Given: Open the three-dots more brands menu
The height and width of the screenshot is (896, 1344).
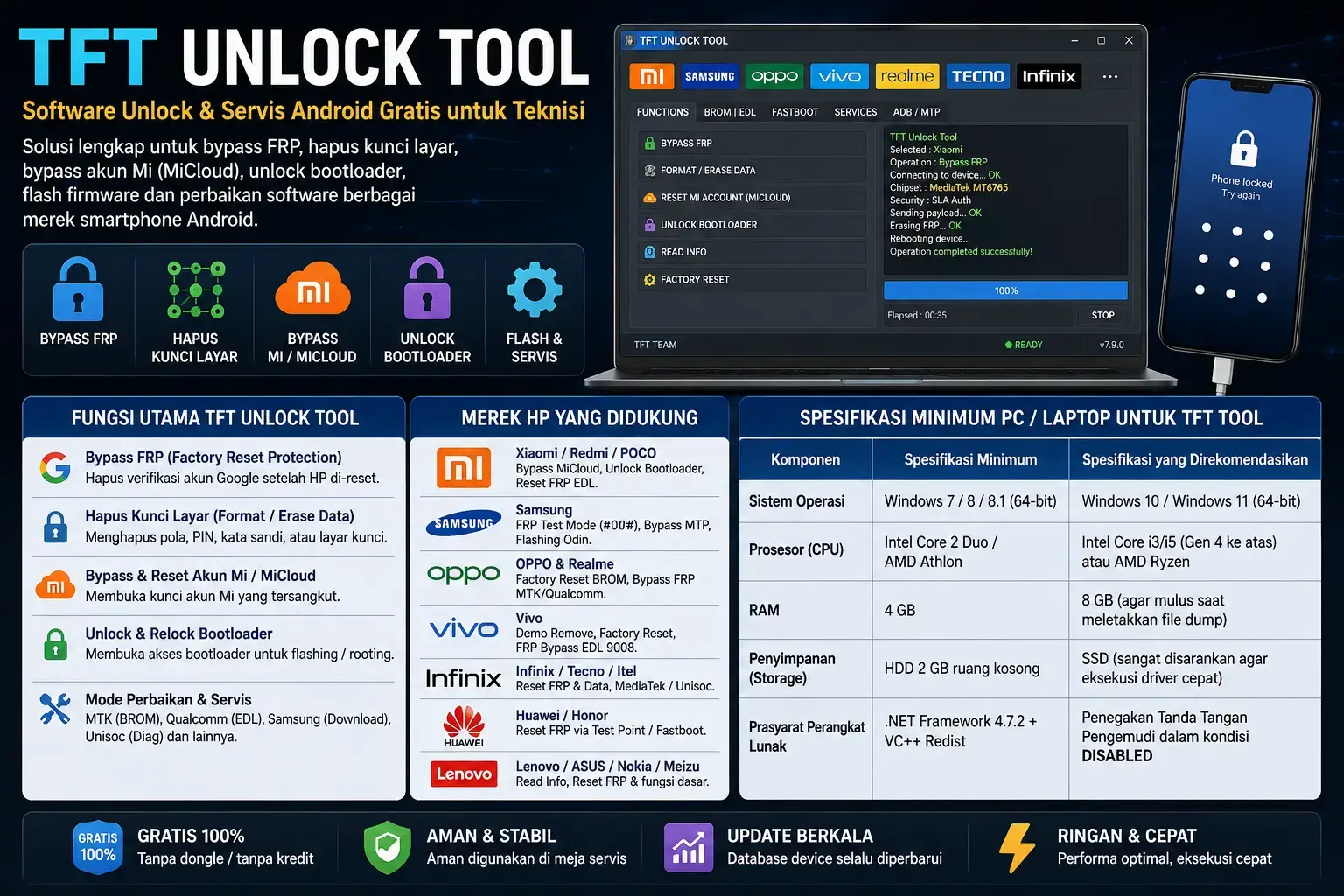Looking at the screenshot, I should 1110,77.
